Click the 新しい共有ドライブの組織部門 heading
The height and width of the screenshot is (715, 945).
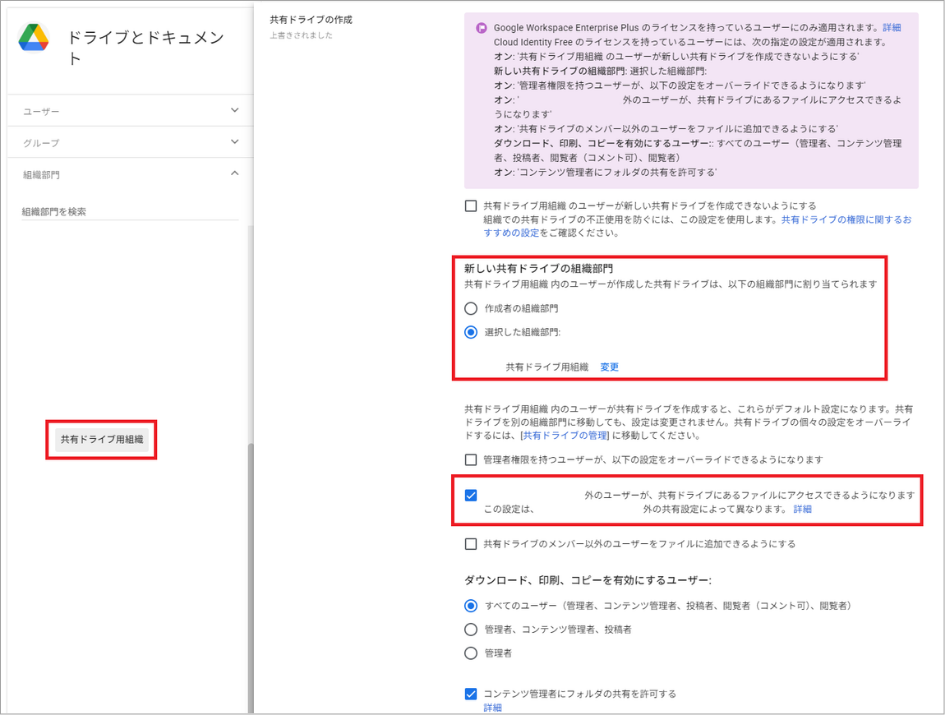(538, 268)
